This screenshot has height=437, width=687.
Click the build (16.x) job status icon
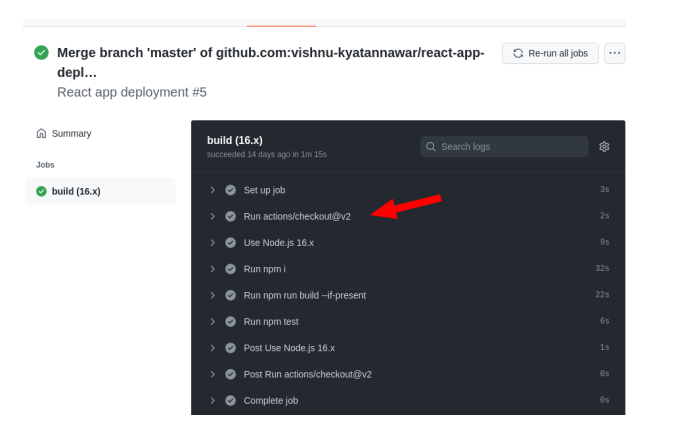[x=41, y=191]
